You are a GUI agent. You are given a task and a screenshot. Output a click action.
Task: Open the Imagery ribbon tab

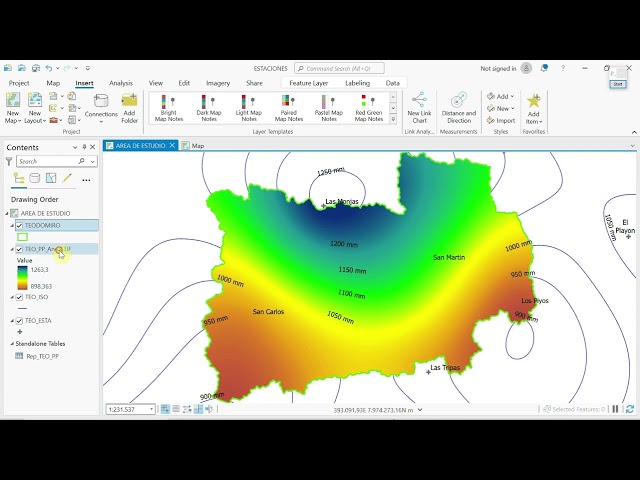[x=218, y=83]
